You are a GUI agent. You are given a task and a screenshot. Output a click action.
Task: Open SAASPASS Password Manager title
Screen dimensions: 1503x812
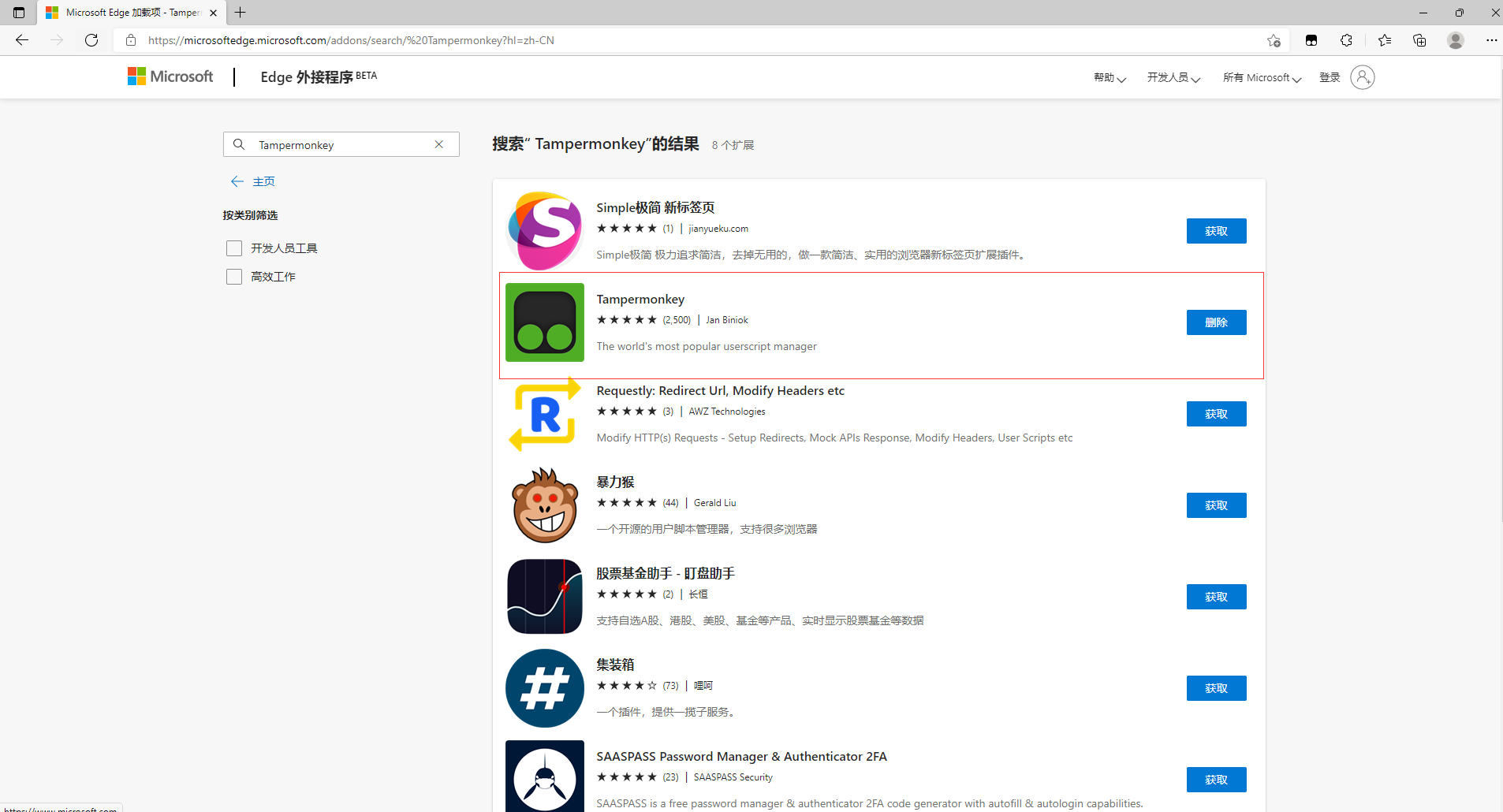(741, 756)
